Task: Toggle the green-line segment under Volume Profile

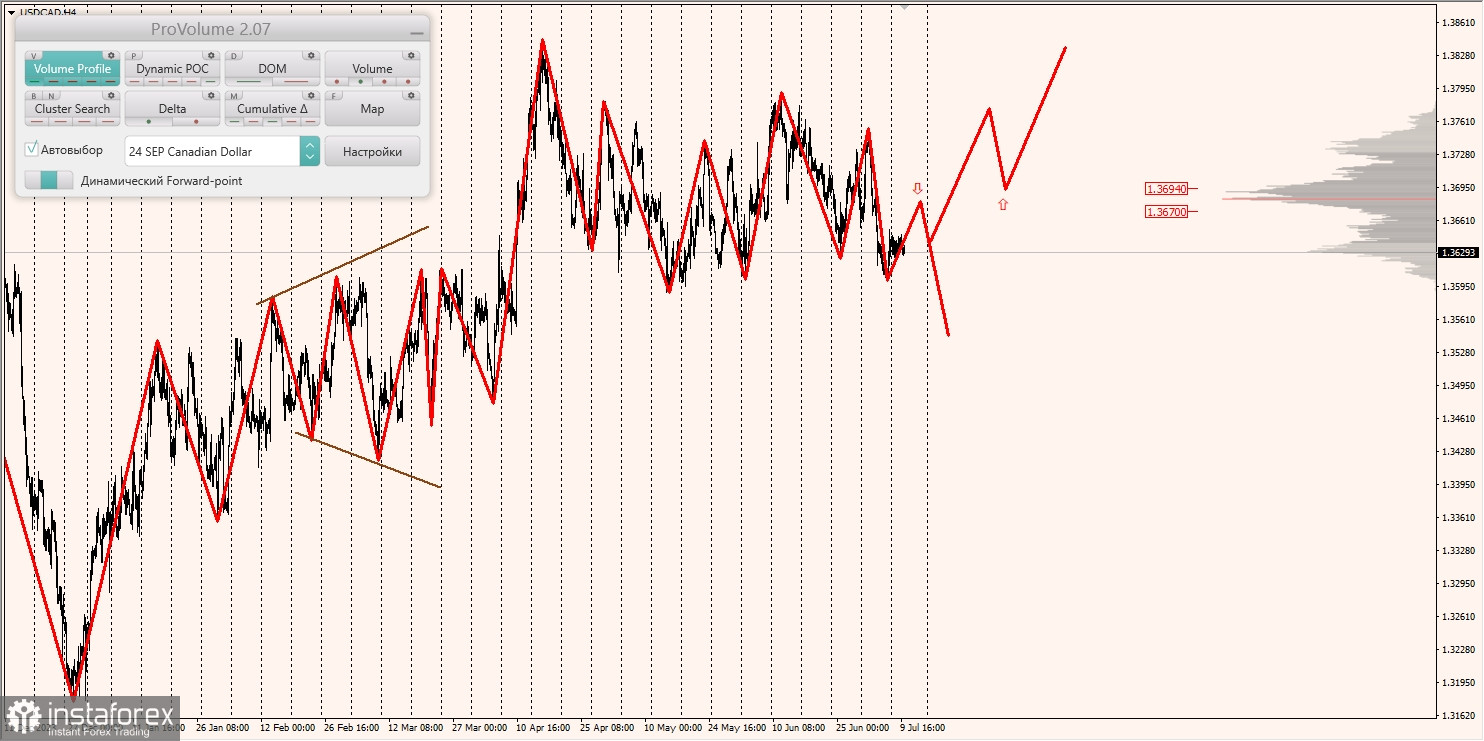Action: [35, 81]
